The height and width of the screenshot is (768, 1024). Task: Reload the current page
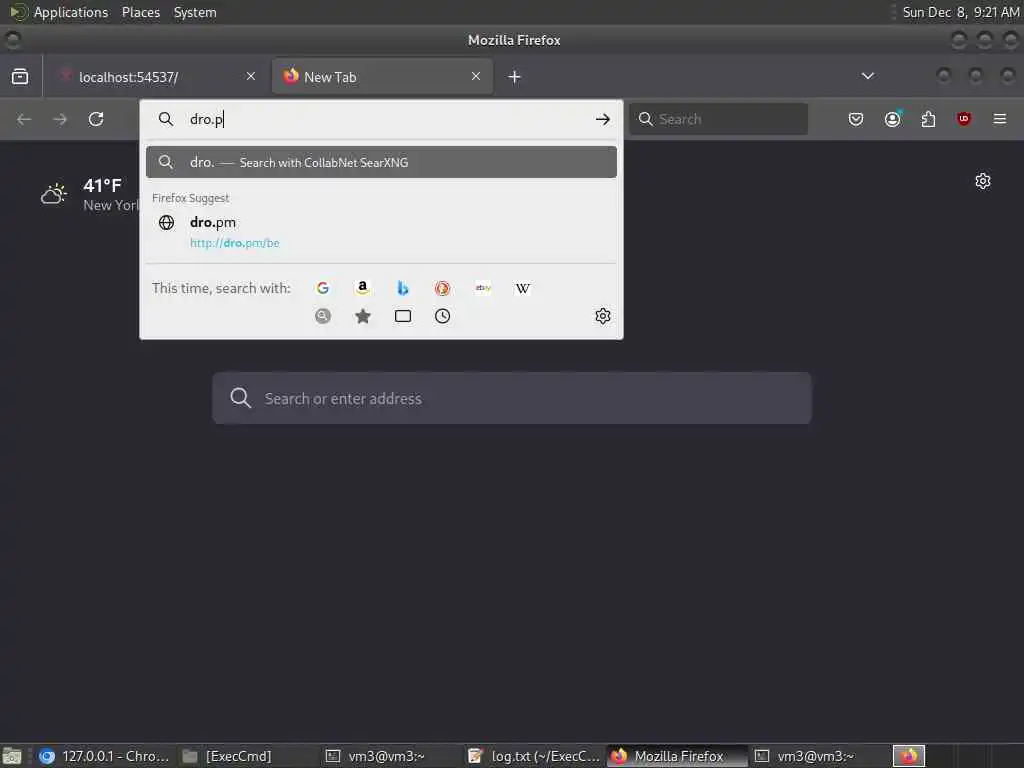pos(96,119)
